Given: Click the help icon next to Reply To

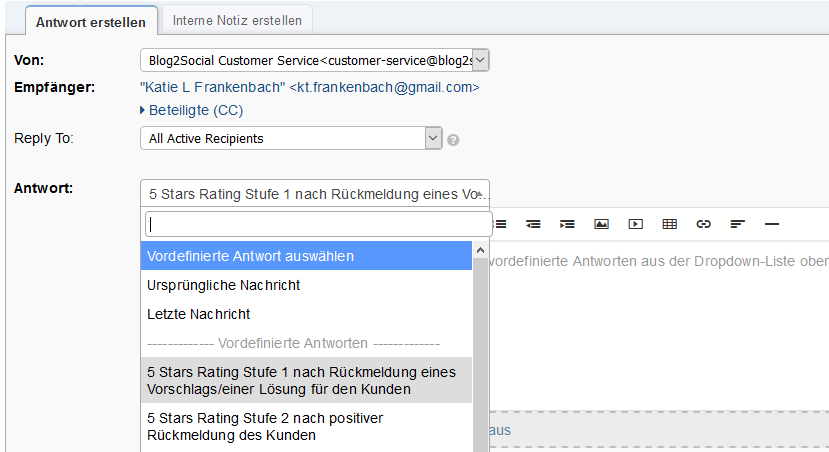Looking at the screenshot, I should coord(453,140).
